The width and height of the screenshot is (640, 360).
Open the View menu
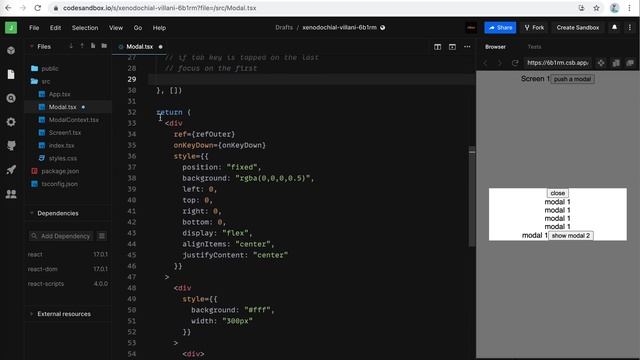(x=116, y=28)
